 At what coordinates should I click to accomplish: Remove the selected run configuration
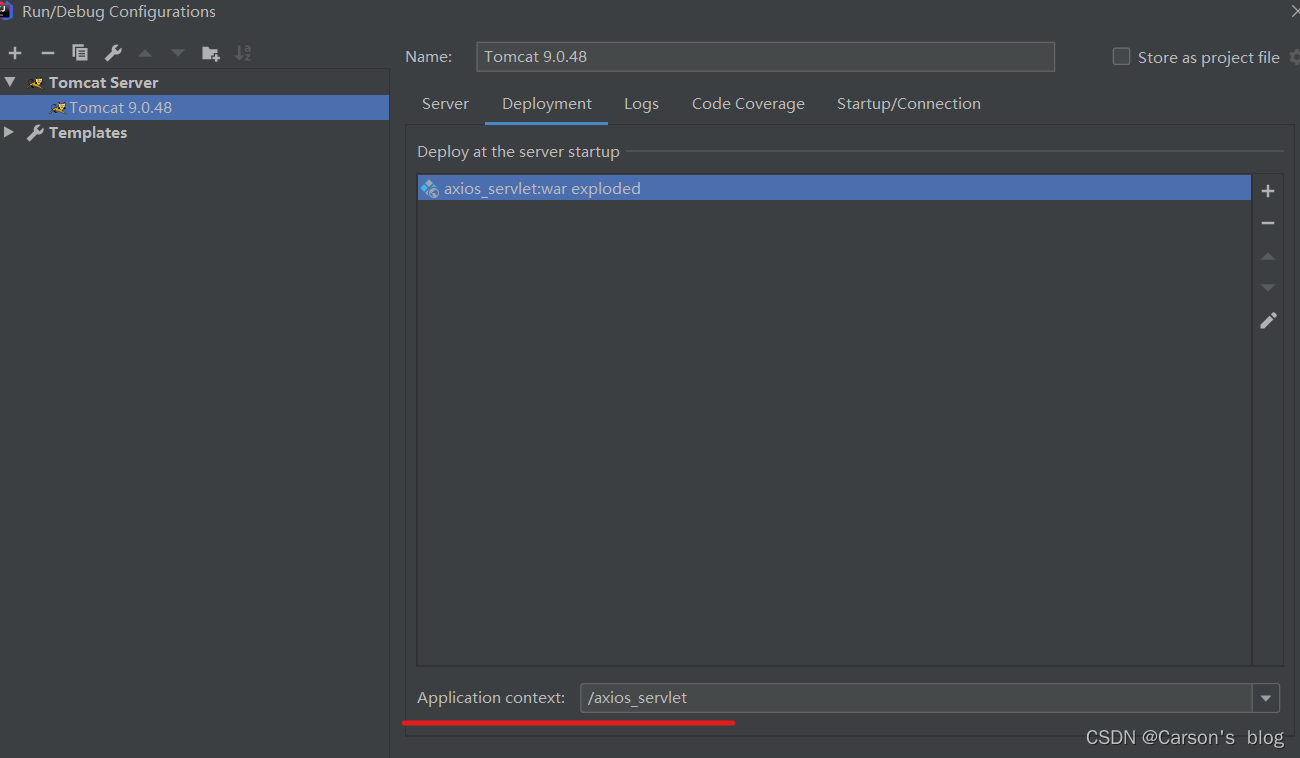pos(47,53)
